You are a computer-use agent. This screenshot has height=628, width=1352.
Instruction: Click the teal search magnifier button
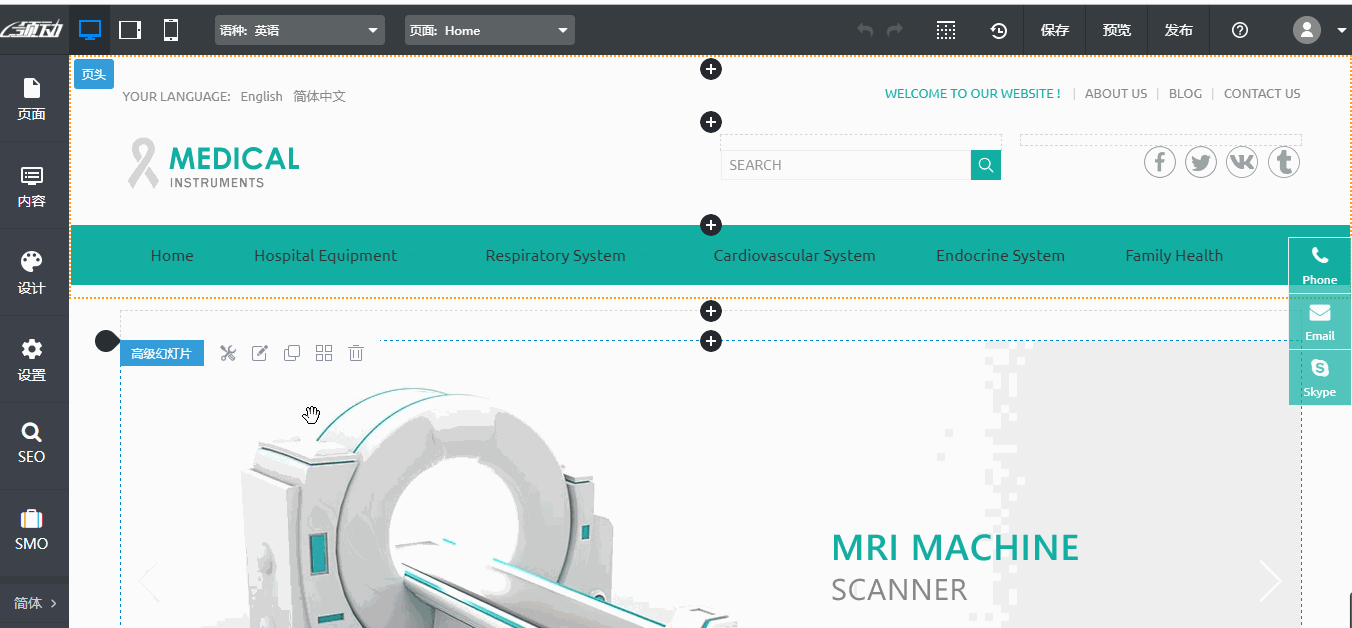tap(986, 165)
